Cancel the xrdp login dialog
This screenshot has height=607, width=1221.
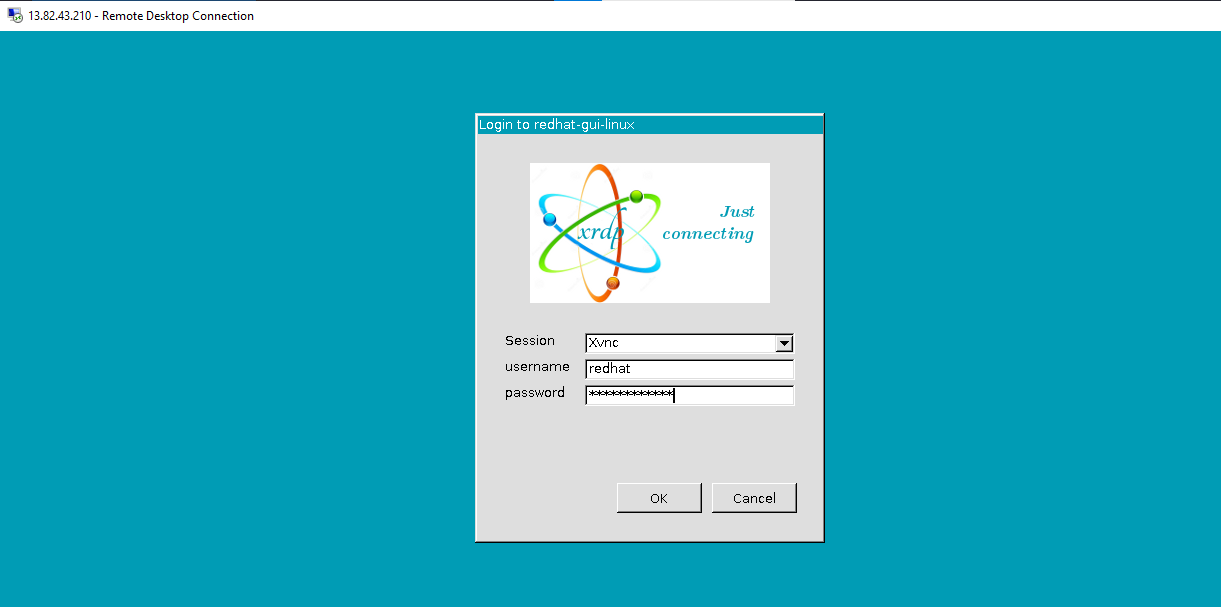pos(754,498)
